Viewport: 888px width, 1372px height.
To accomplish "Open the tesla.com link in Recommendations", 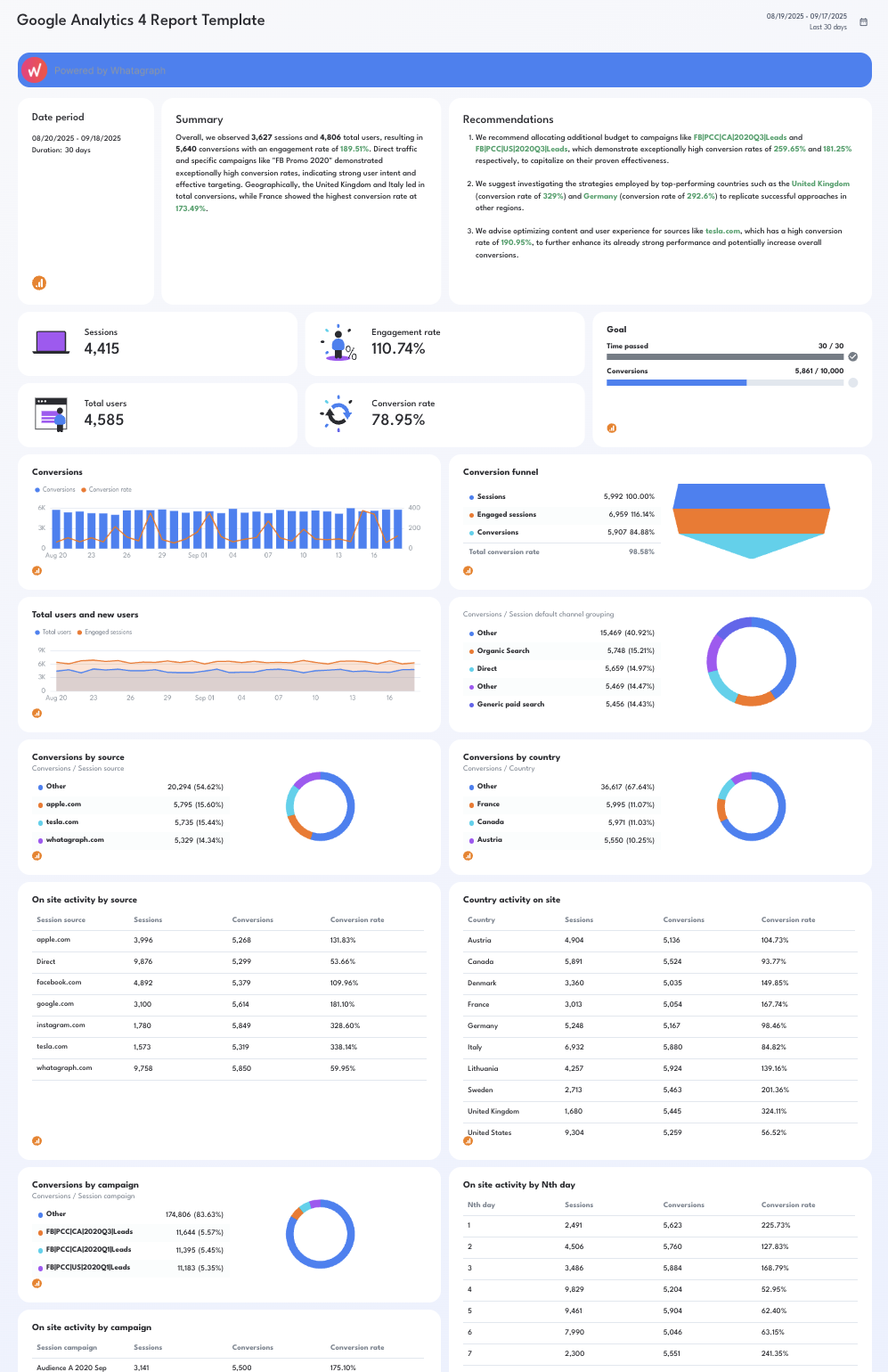I will 722,231.
